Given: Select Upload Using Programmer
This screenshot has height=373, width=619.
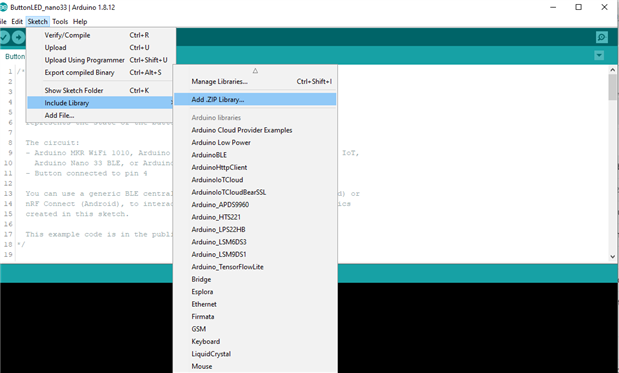Looking at the screenshot, I should coord(101,60).
